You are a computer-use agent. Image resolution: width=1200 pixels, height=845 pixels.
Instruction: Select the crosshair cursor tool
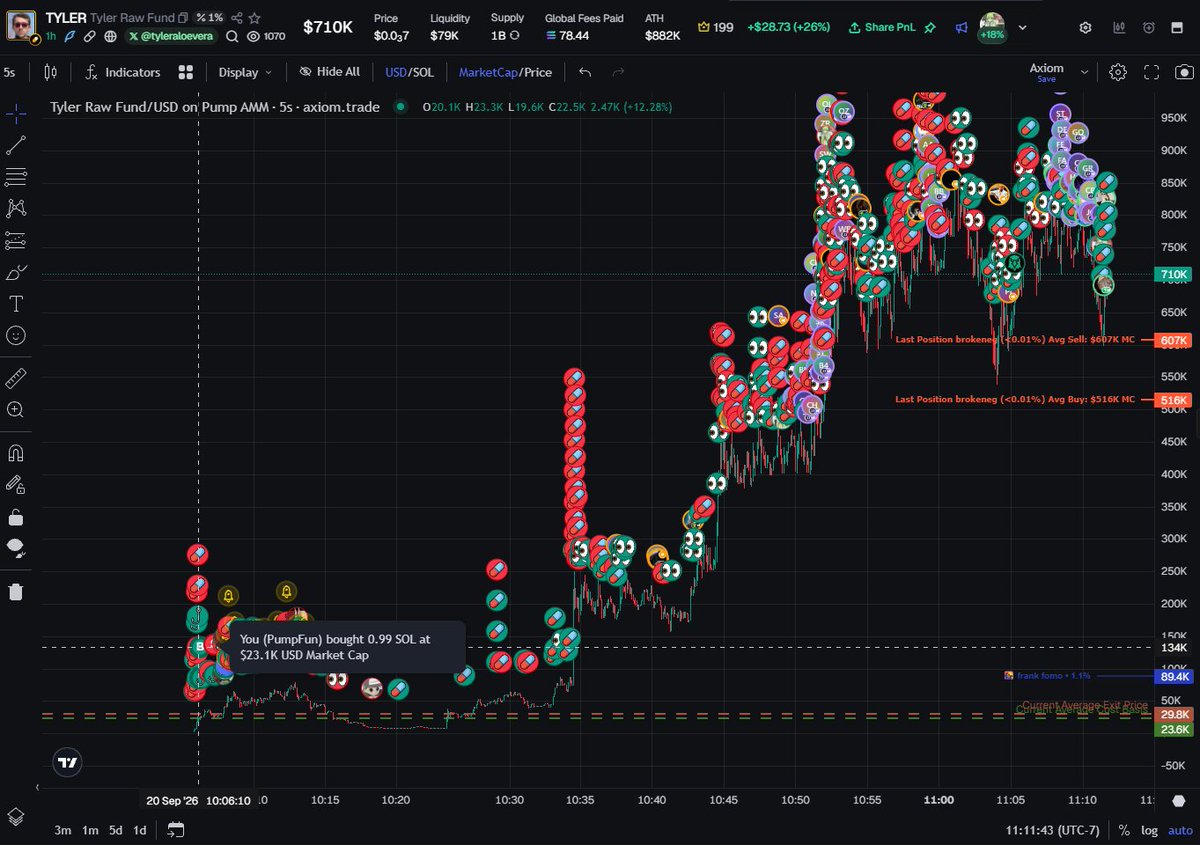[x=16, y=113]
